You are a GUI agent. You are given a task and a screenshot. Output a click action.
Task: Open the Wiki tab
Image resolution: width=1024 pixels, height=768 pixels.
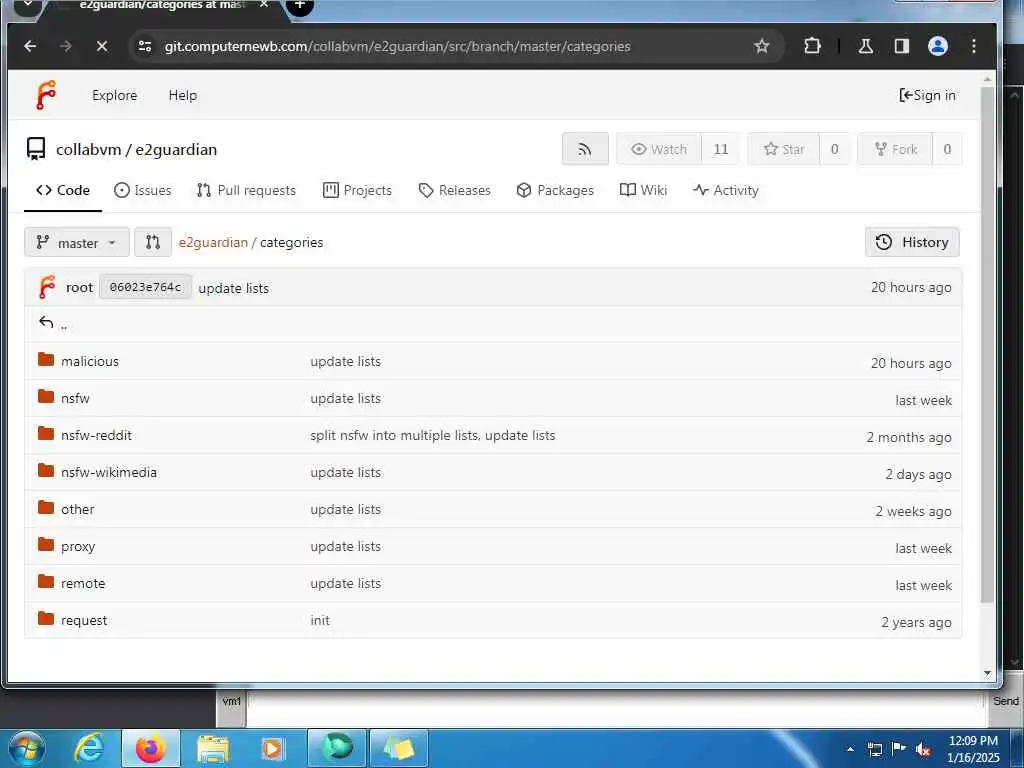(643, 191)
